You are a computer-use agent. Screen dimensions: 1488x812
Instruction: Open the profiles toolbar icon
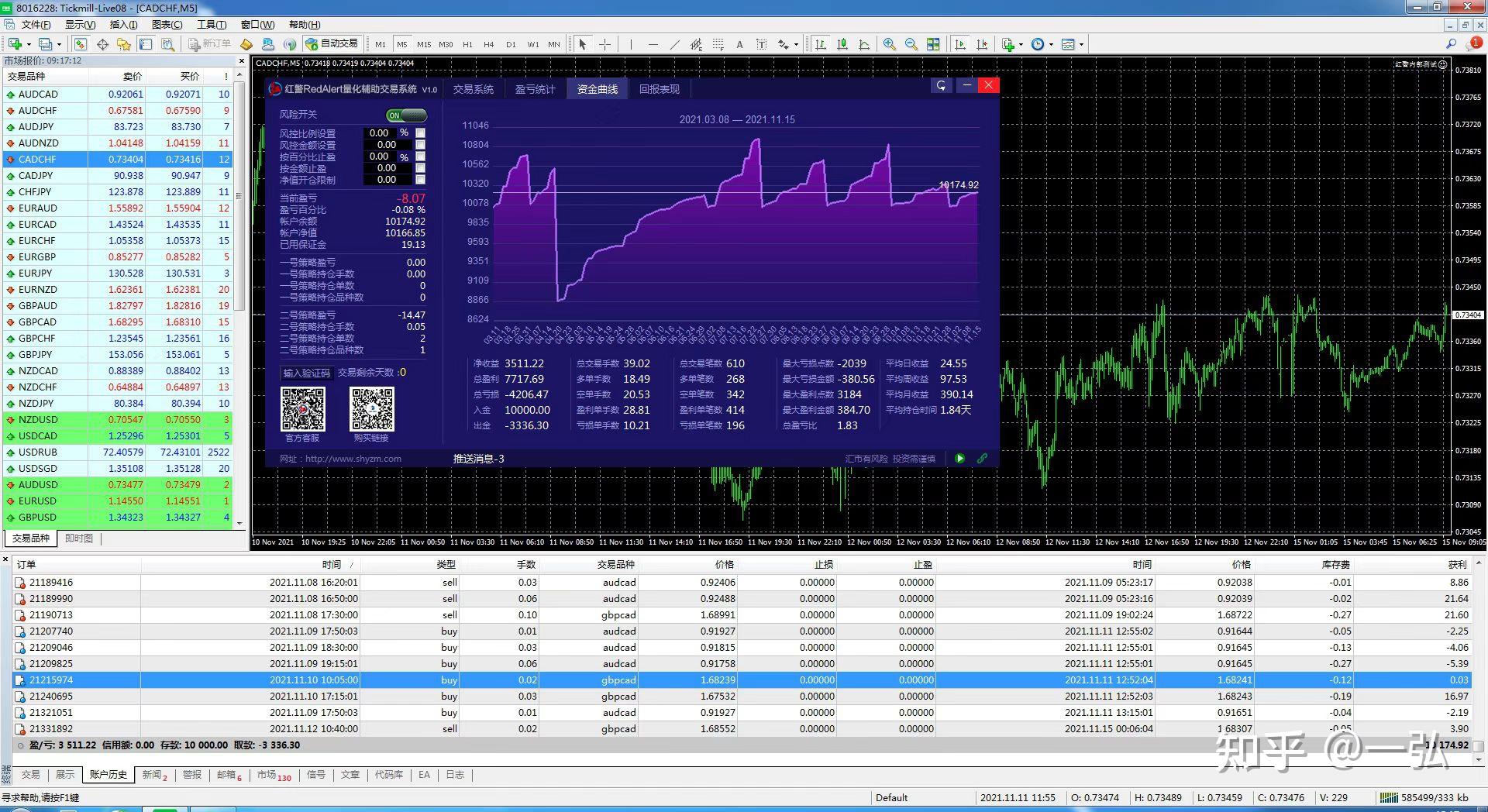click(x=46, y=44)
